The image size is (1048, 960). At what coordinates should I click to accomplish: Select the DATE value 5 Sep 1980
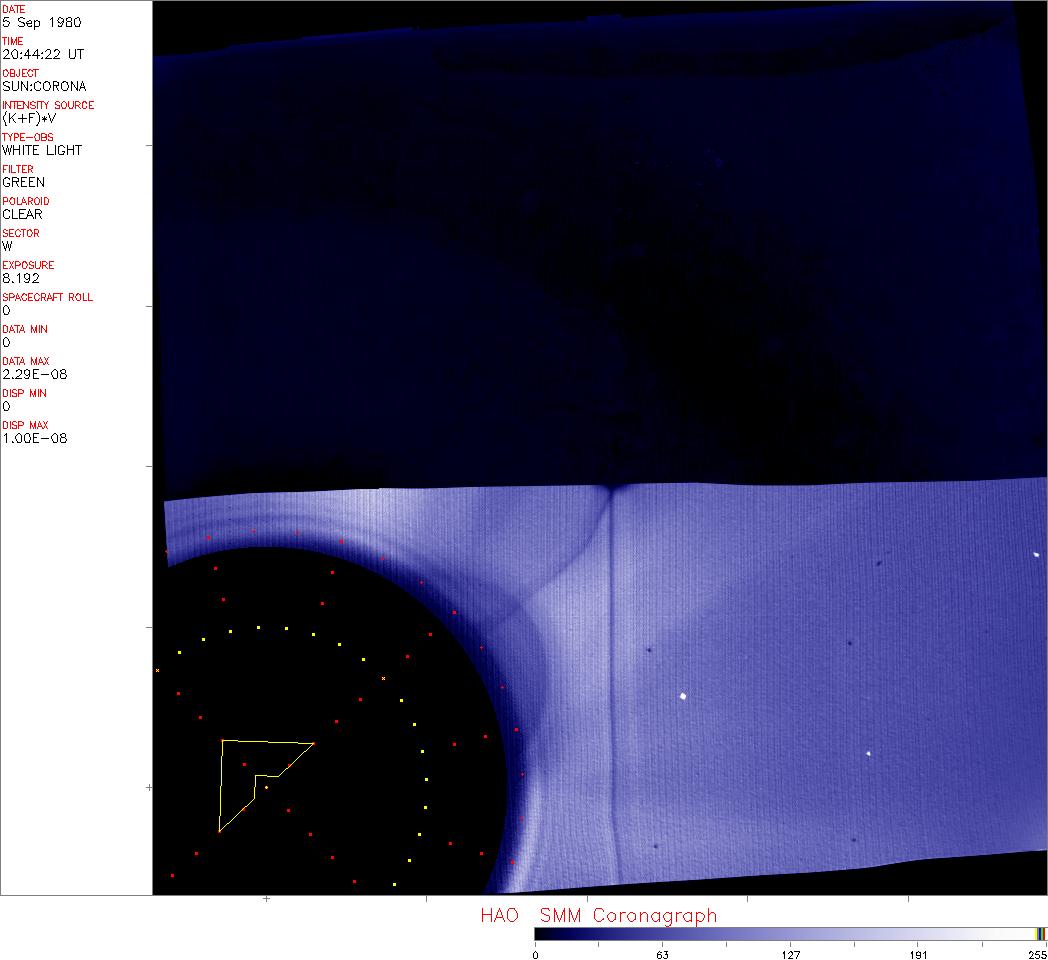(42, 22)
